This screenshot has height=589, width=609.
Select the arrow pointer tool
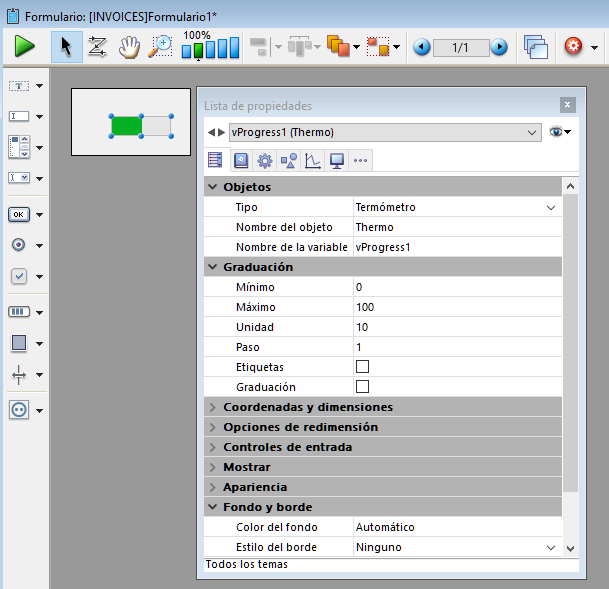(x=66, y=46)
